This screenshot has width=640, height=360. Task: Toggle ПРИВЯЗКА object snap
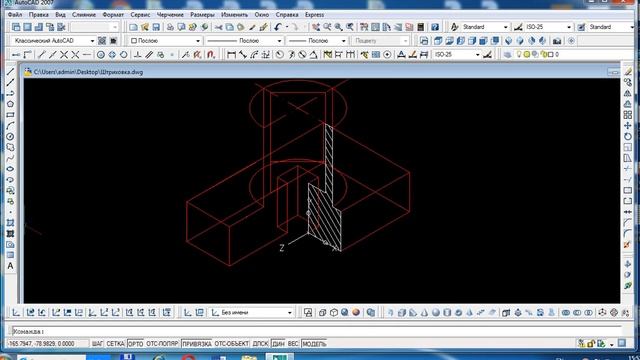coord(197,344)
